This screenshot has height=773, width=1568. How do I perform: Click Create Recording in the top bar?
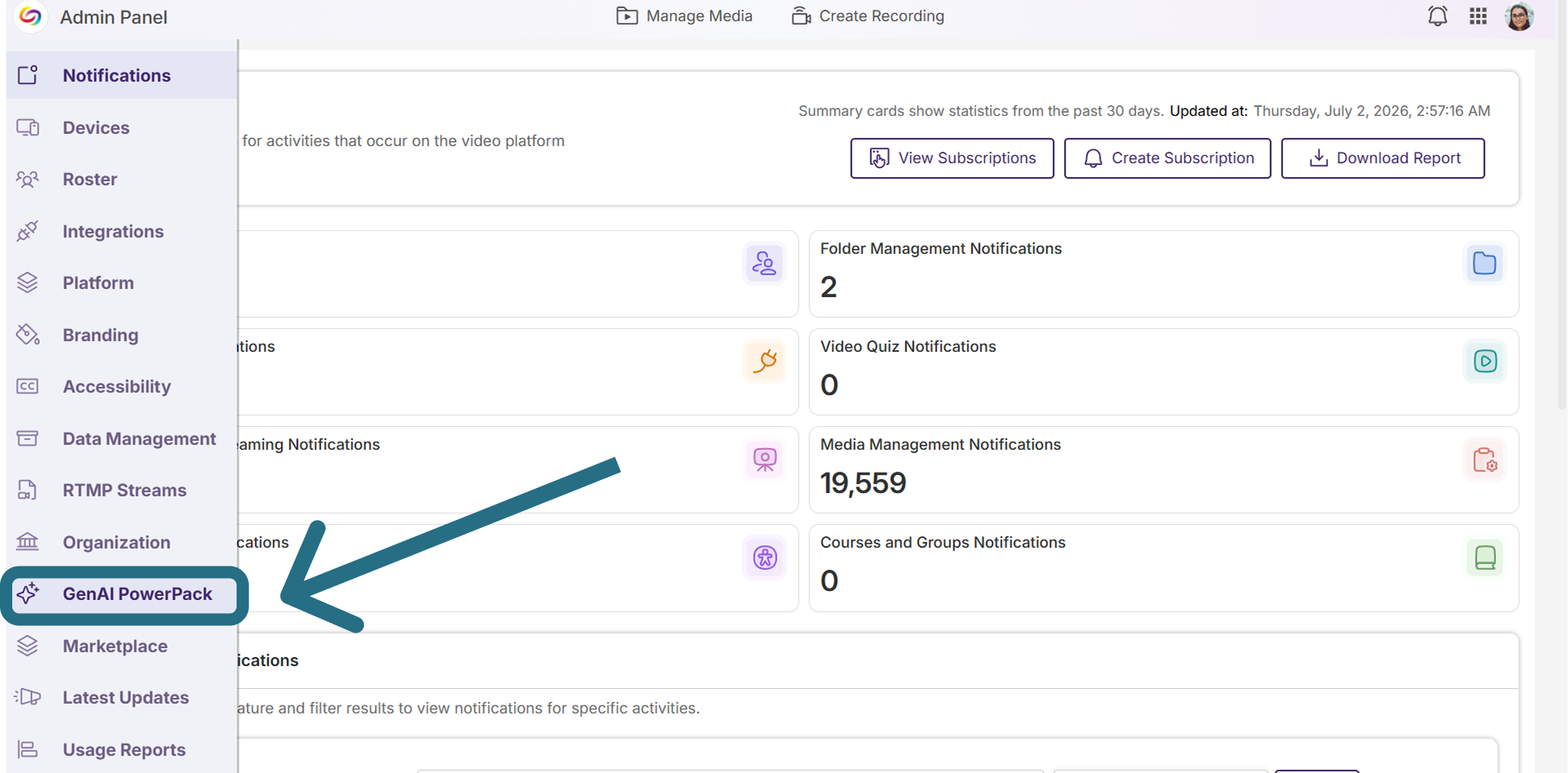(x=868, y=16)
